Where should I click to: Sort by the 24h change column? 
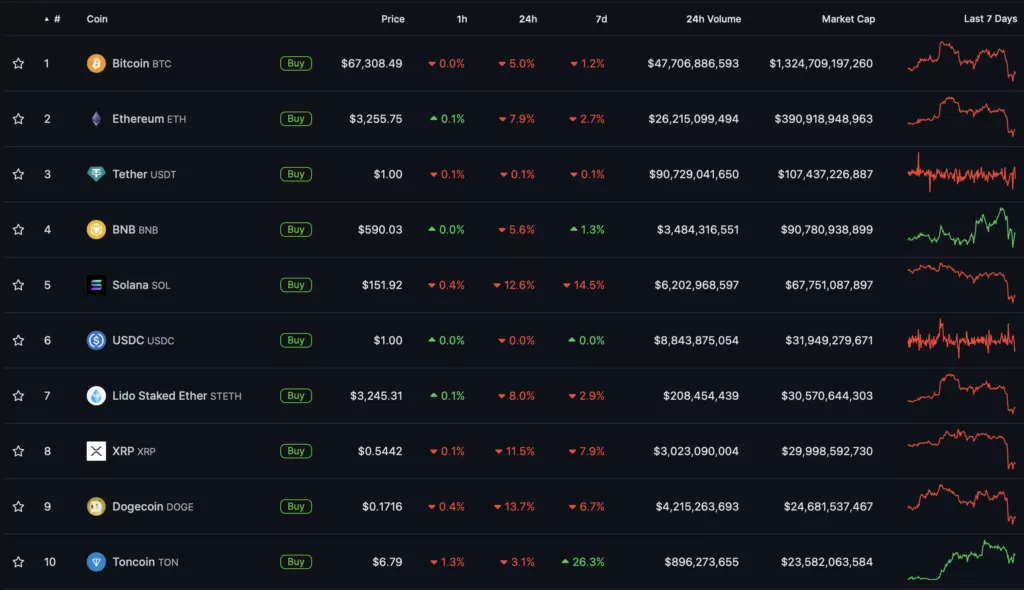click(x=528, y=19)
